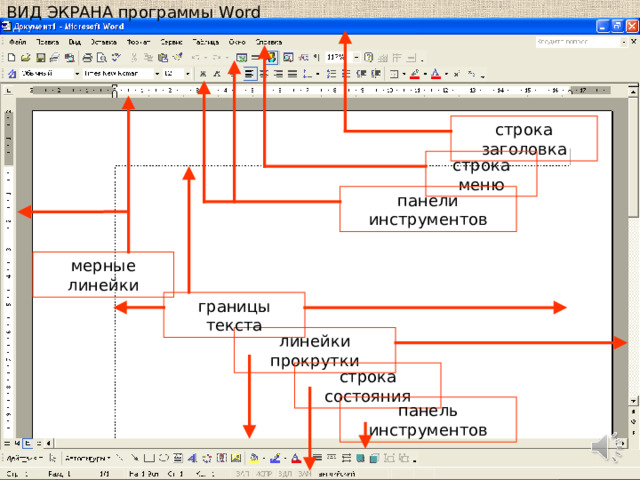Image resolution: width=640 pixels, height=480 pixels.
Task: Open the zoom percentage dropdown
Action: 356,58
